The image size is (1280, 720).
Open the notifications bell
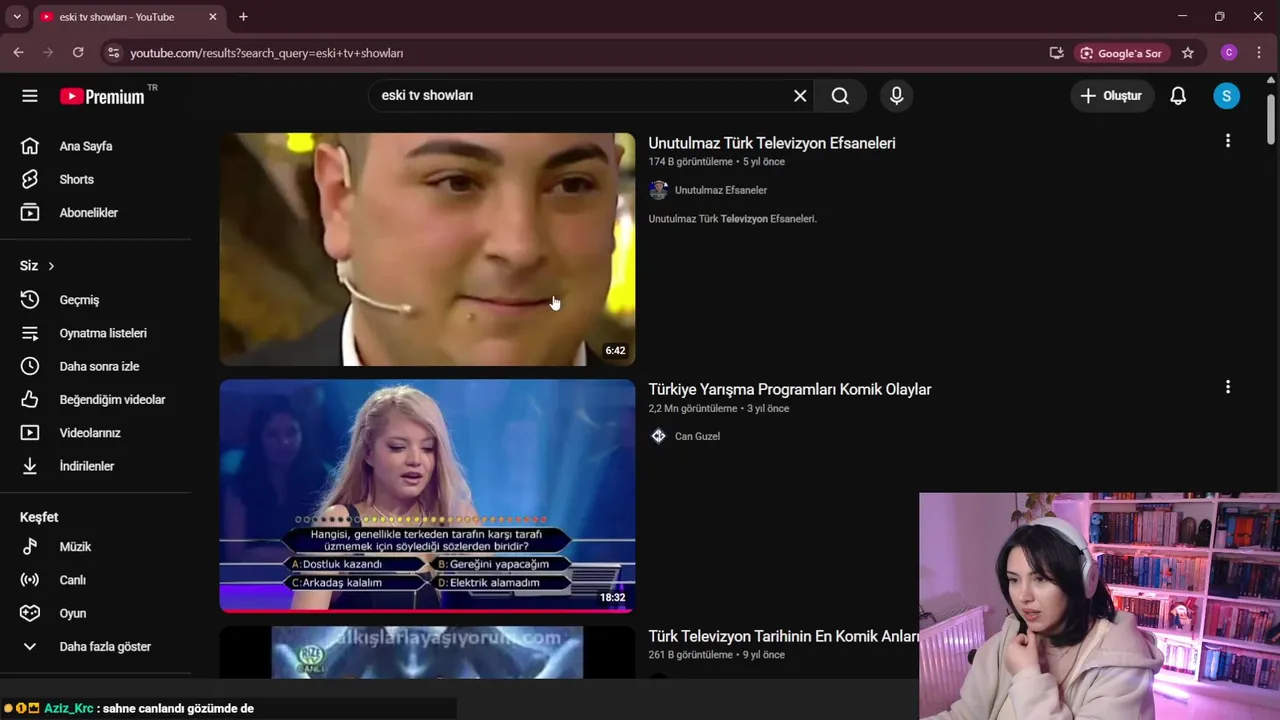[1178, 96]
